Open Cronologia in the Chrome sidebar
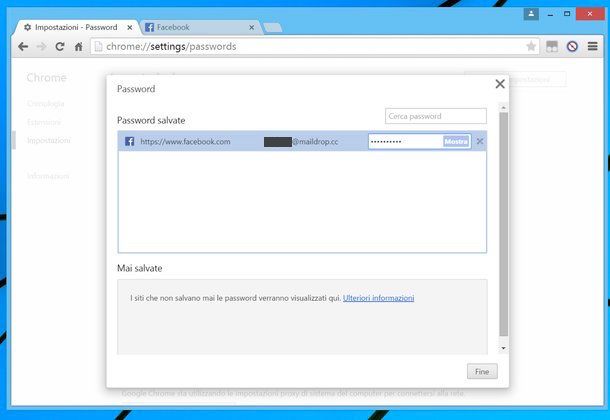This screenshot has height=420, width=610. [x=46, y=103]
